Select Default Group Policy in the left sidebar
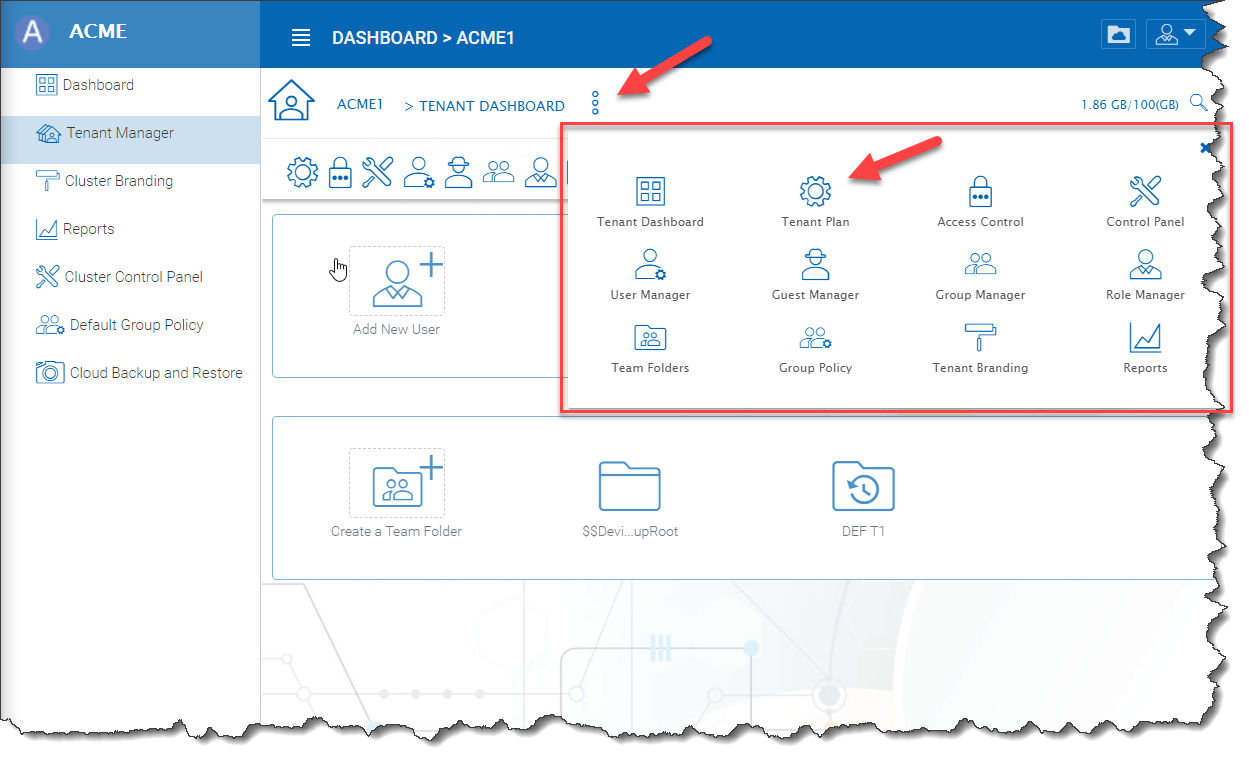Image resolution: width=1249 pixels, height=762 pixels. 130,325
